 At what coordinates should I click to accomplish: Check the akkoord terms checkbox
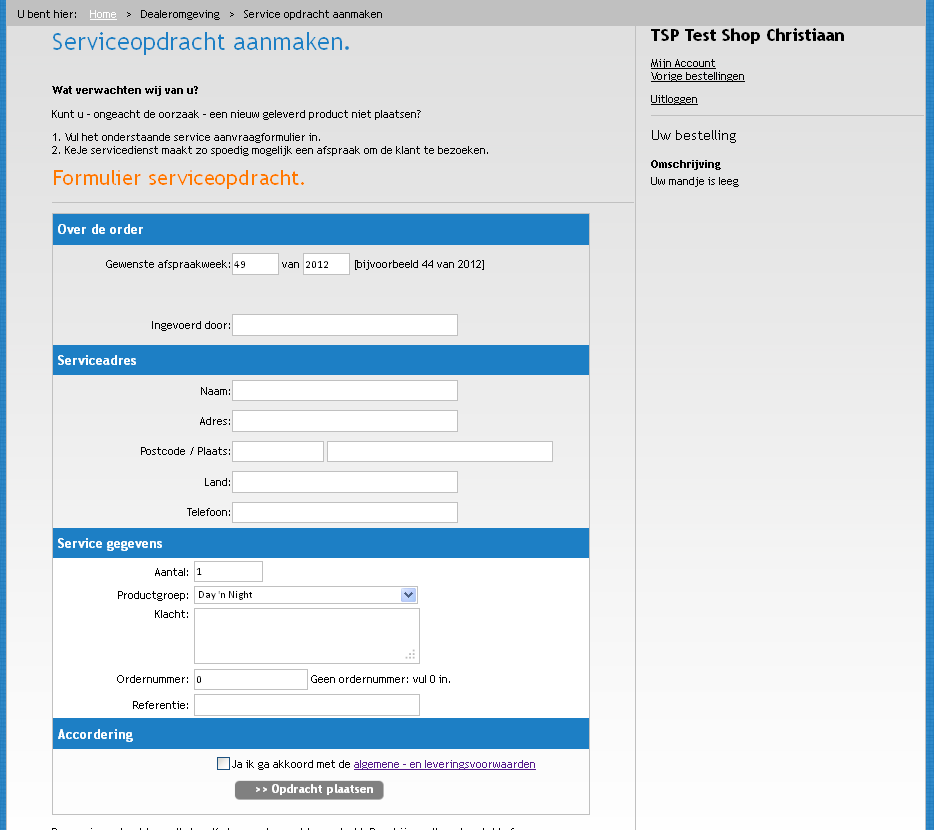tap(223, 764)
